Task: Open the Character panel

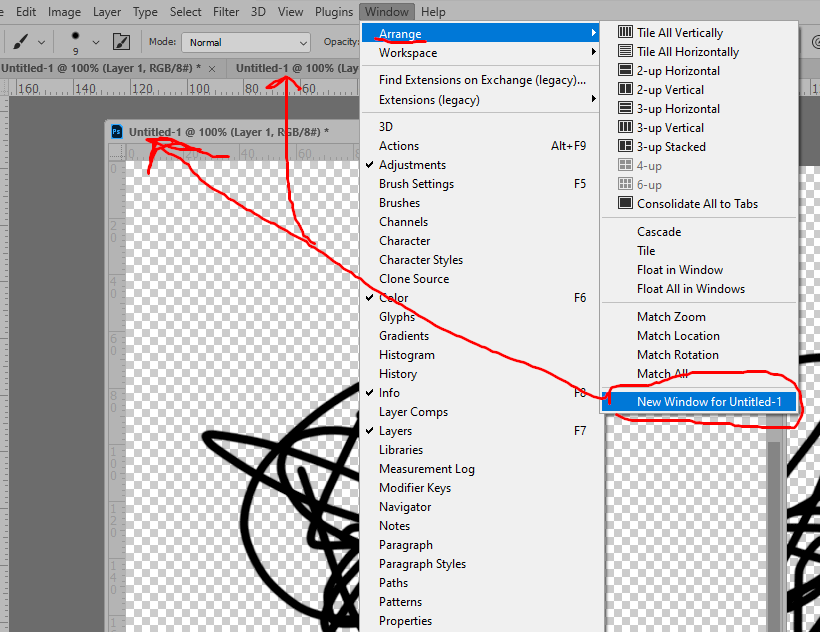Action: click(480, 241)
